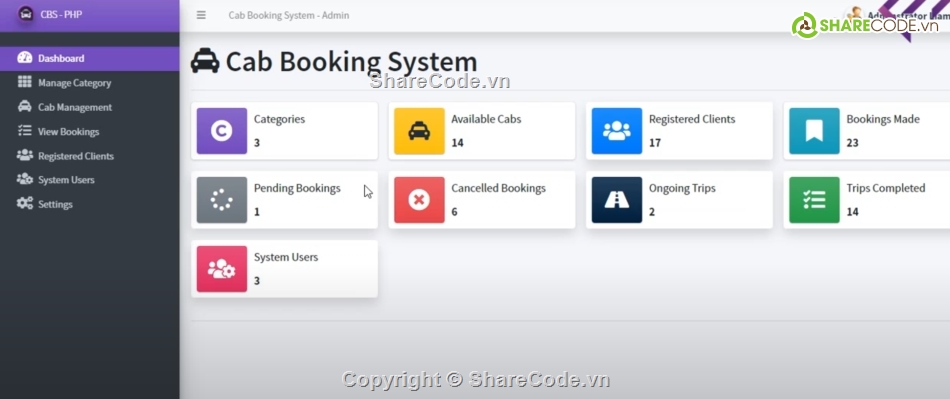Click the View Bookings checklist icon

[x=25, y=131]
